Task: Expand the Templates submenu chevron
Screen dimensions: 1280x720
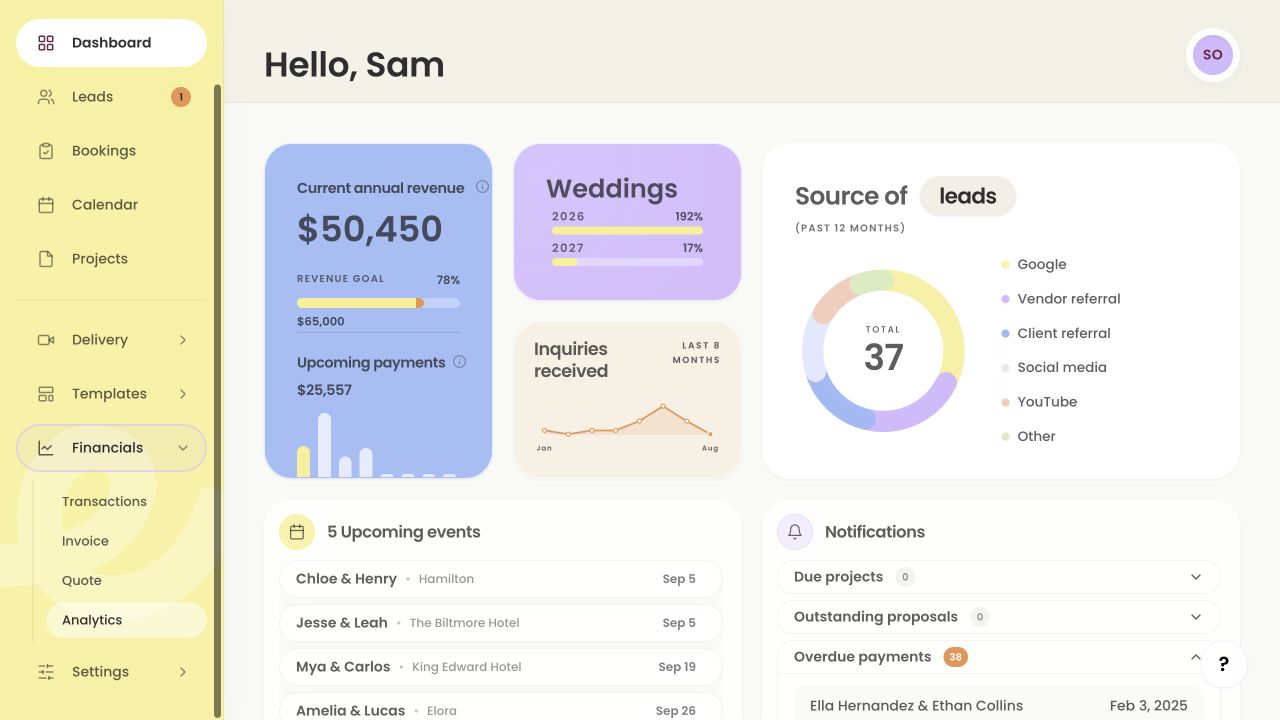Action: click(183, 394)
